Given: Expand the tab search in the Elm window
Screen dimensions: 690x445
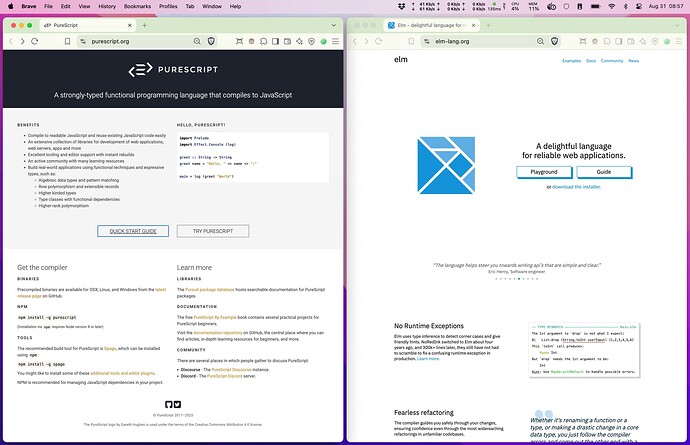Looking at the screenshot, I should [677, 26].
